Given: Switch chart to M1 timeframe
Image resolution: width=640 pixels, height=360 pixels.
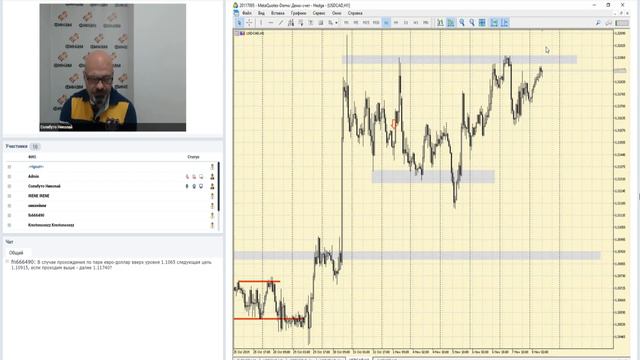Looking at the screenshot, I should 346,22.
